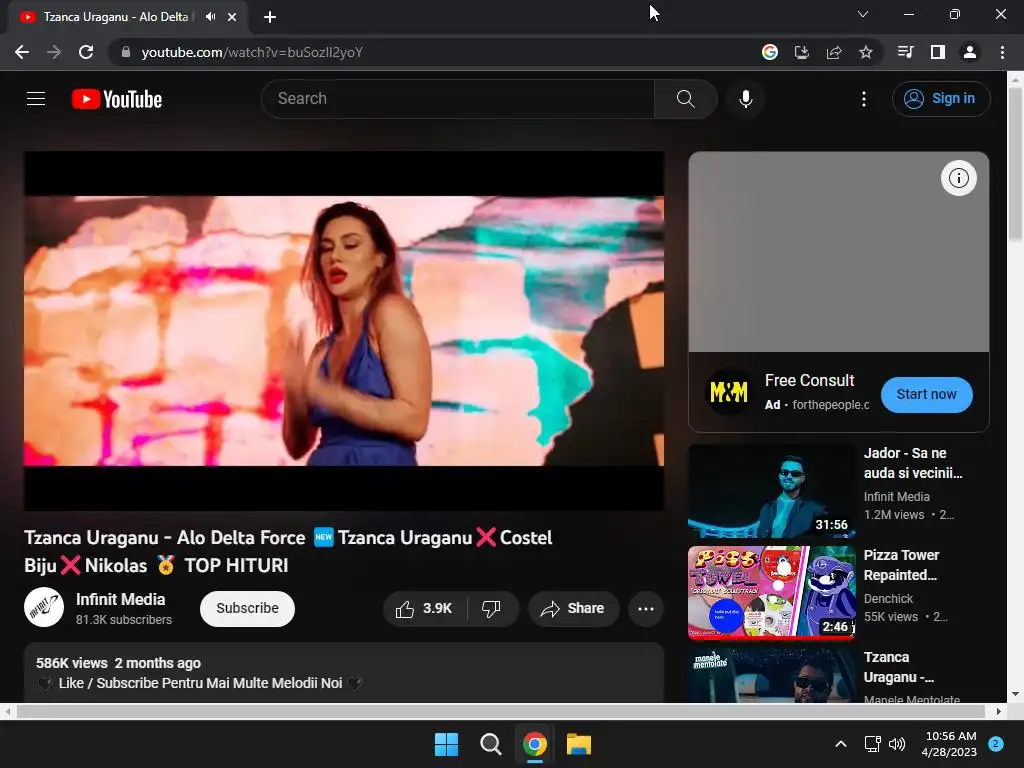
Task: Subscribe to Infinit Media channel
Action: tap(247, 609)
